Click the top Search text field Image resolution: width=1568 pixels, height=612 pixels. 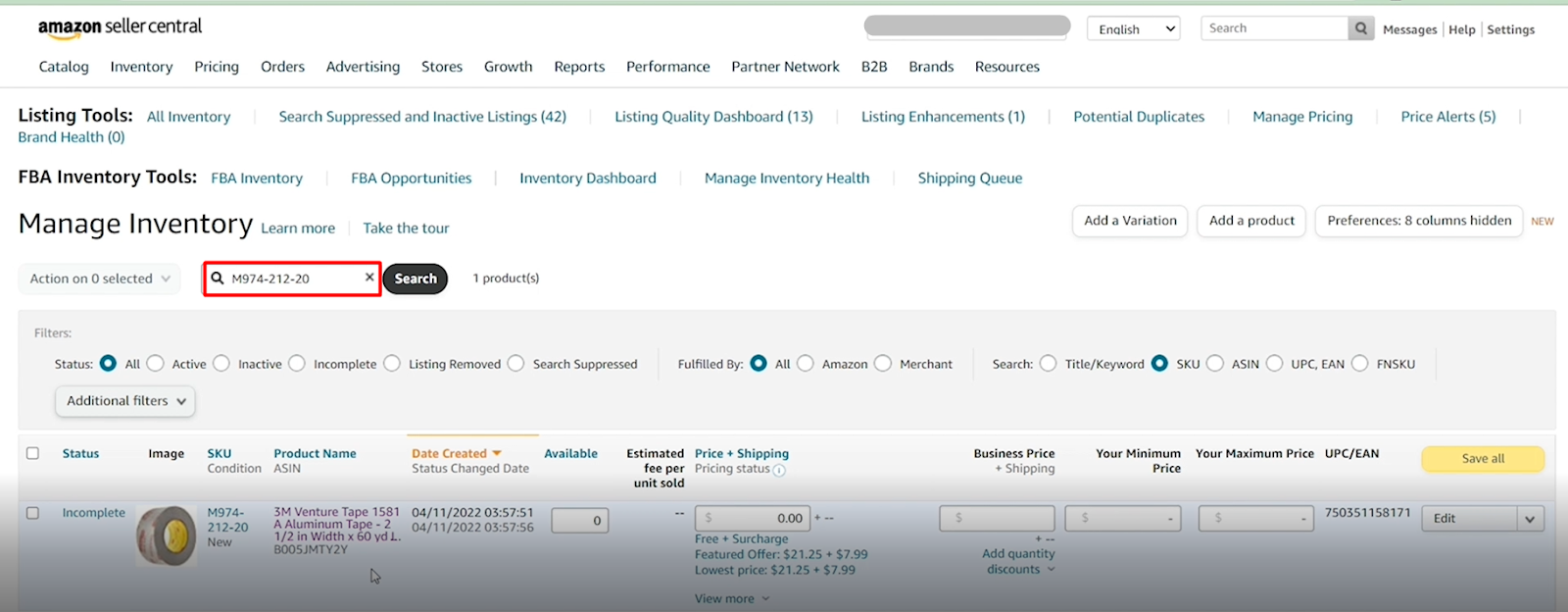tap(1274, 28)
